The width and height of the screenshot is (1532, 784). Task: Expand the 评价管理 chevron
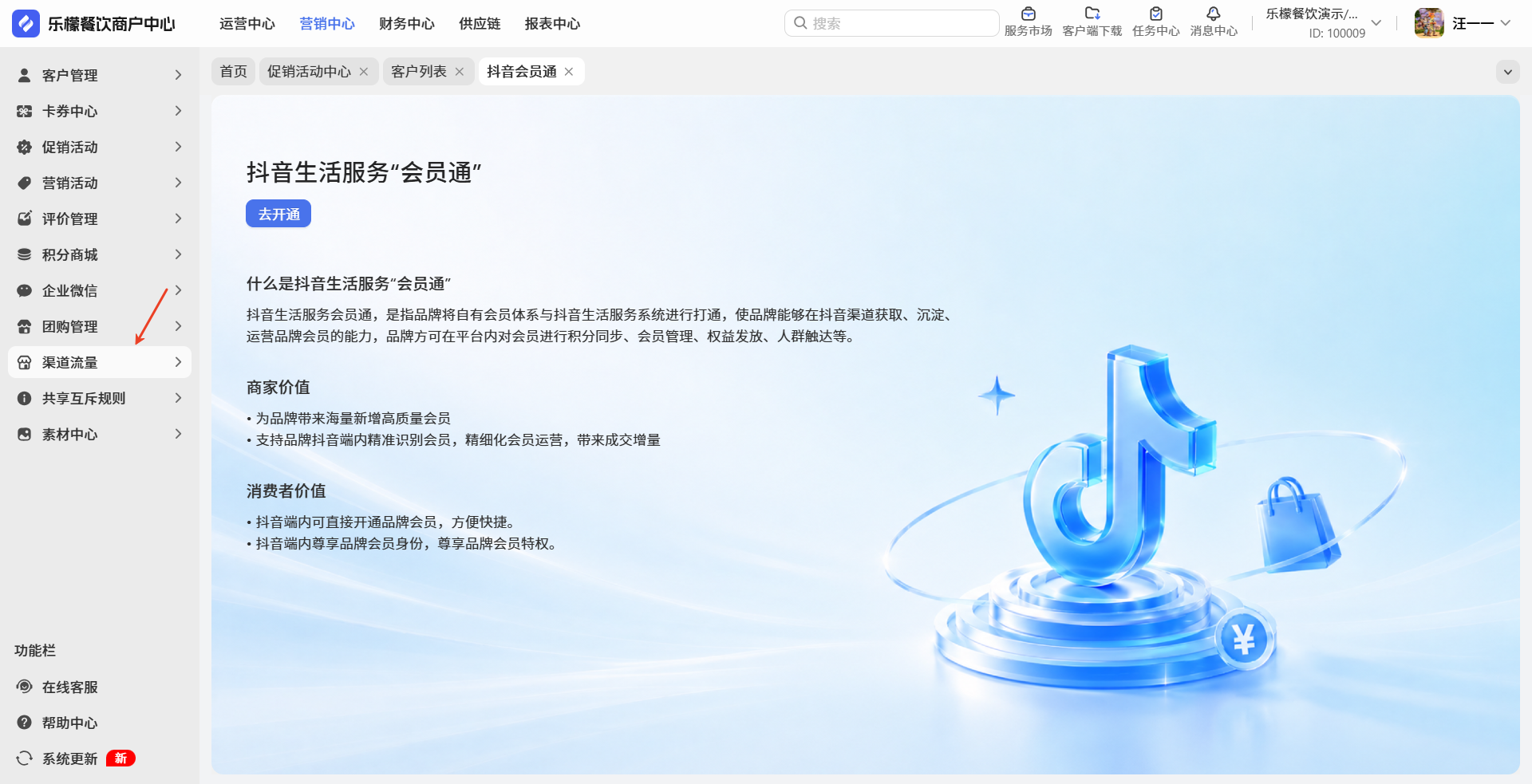(178, 219)
